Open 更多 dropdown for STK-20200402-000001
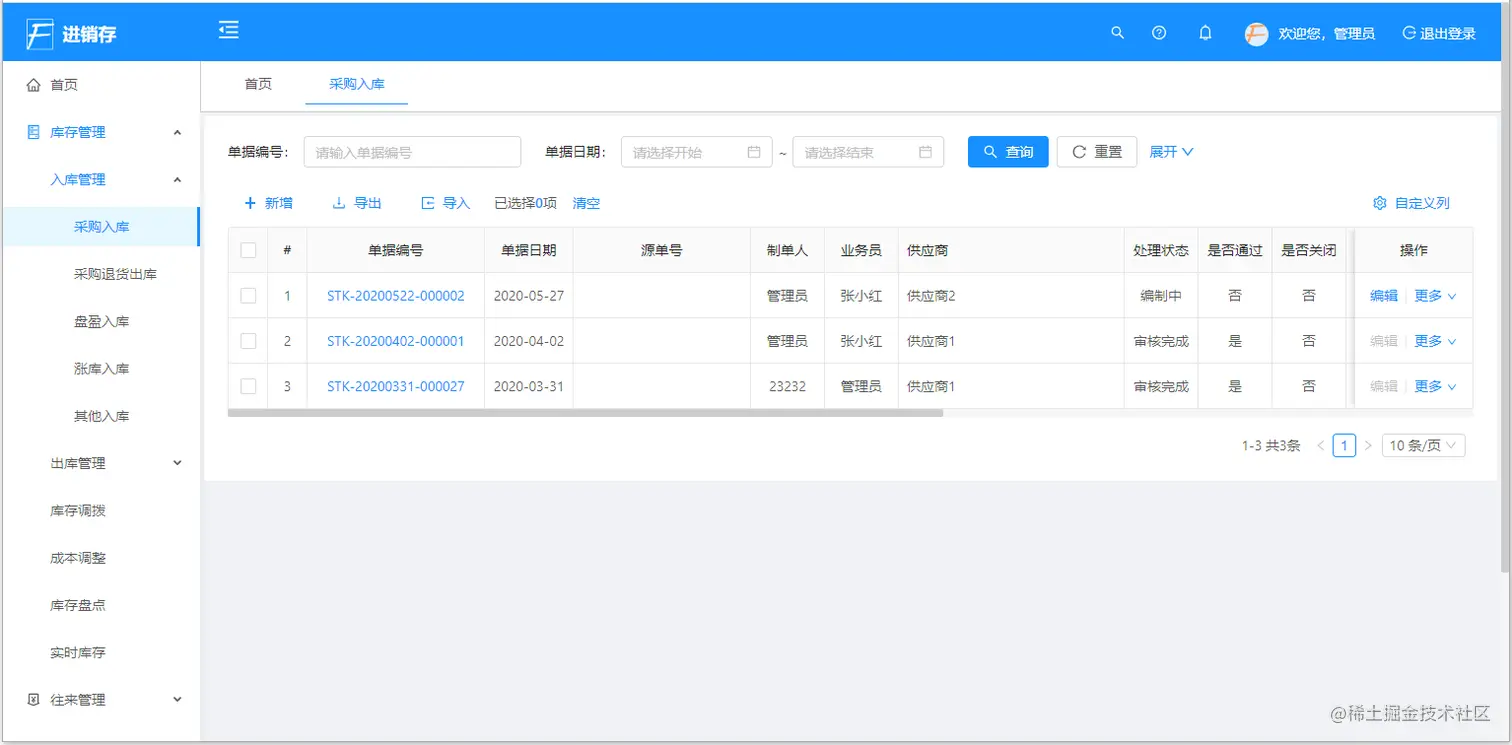The width and height of the screenshot is (1512, 745). point(1435,341)
